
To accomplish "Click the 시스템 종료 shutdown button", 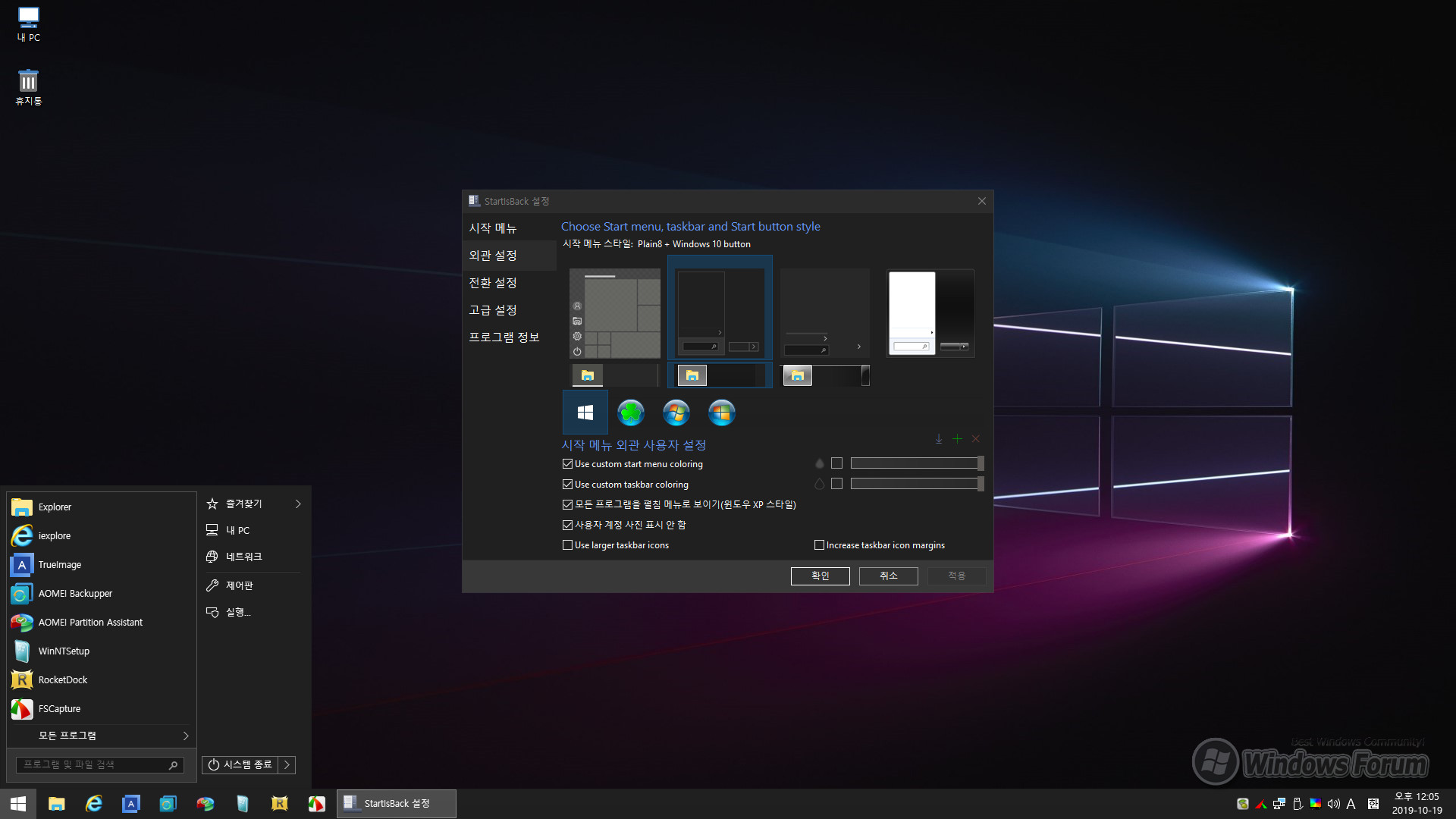I will click(240, 764).
